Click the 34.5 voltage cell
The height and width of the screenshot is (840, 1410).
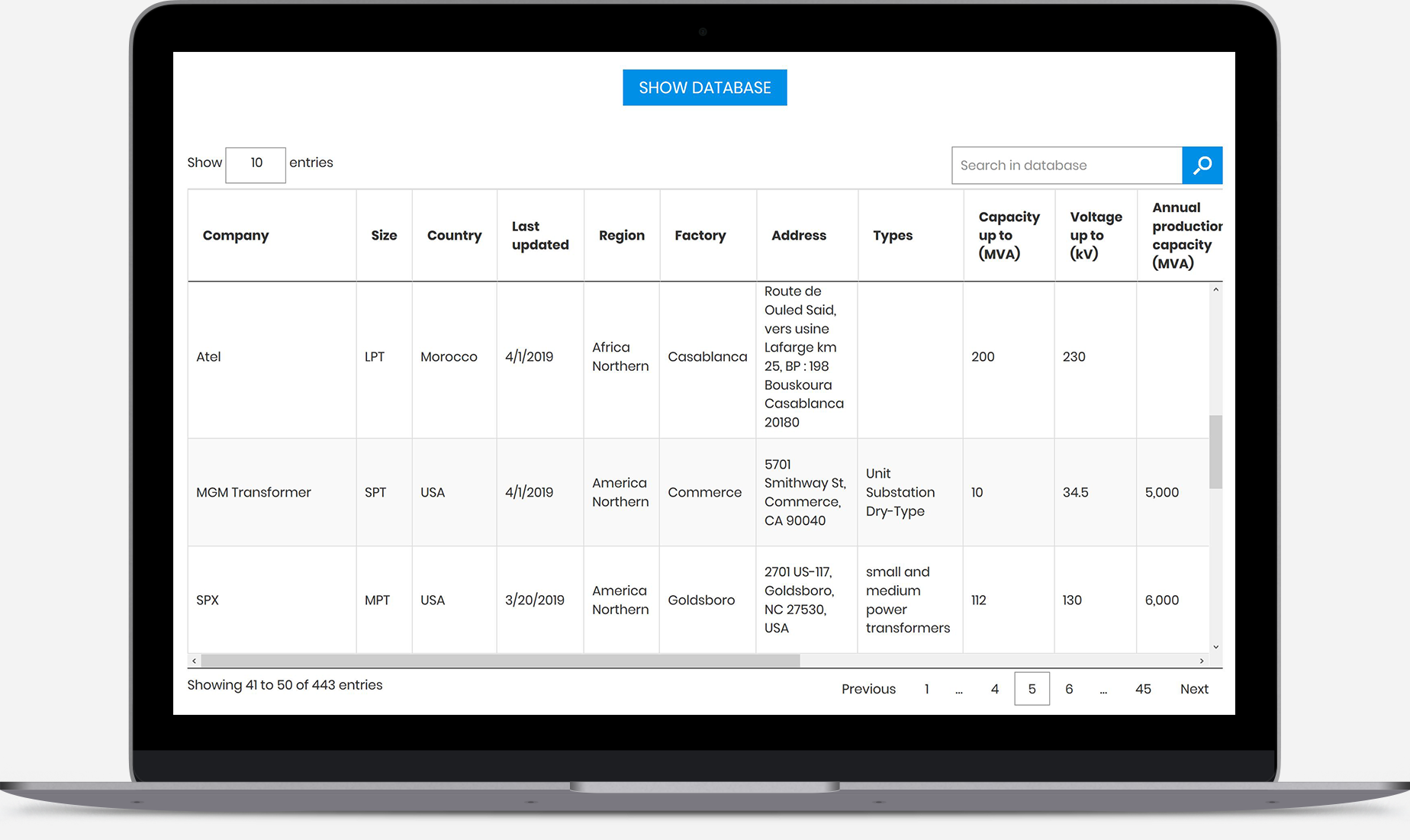1096,492
